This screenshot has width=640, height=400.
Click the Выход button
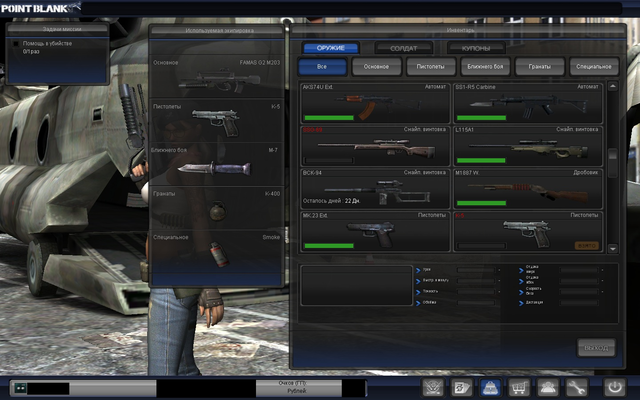point(595,347)
